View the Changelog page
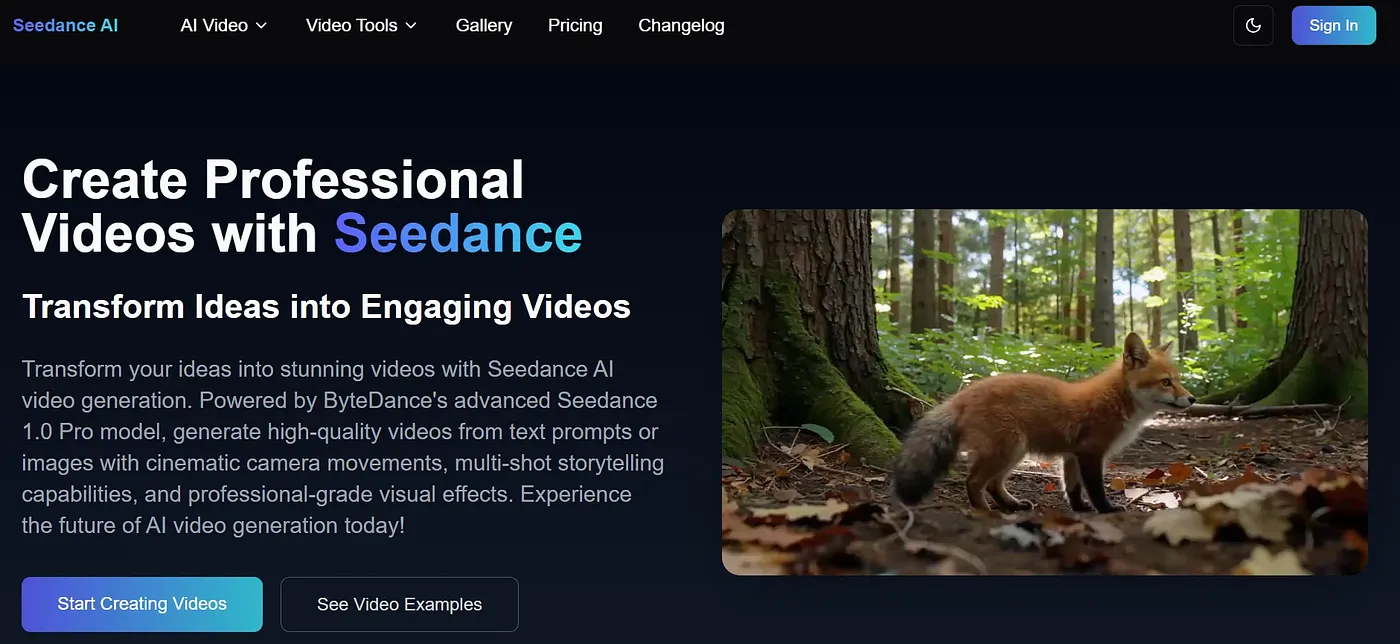Viewport: 1400px width, 644px height. (681, 25)
